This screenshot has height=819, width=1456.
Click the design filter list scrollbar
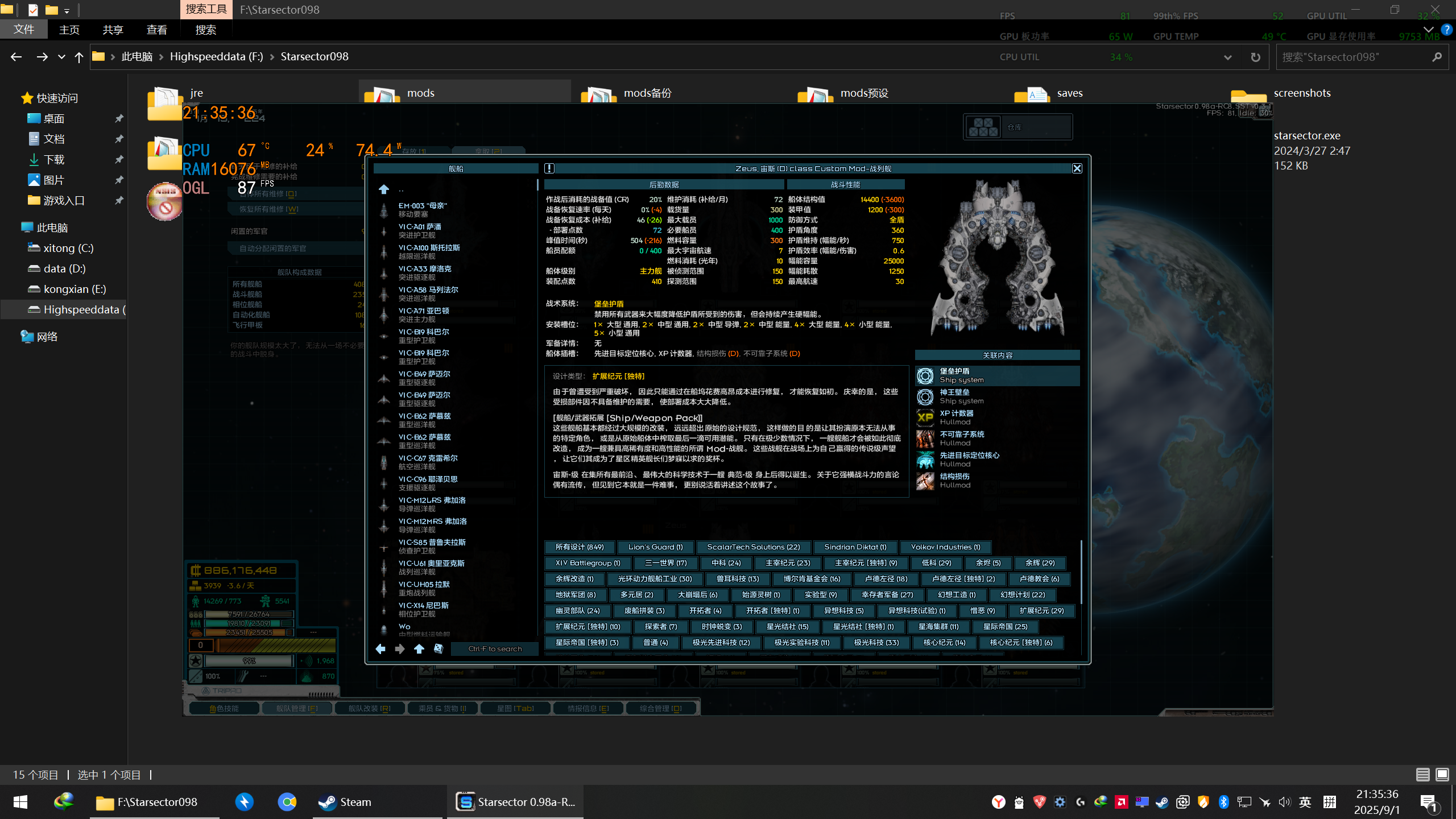pos(1081,572)
